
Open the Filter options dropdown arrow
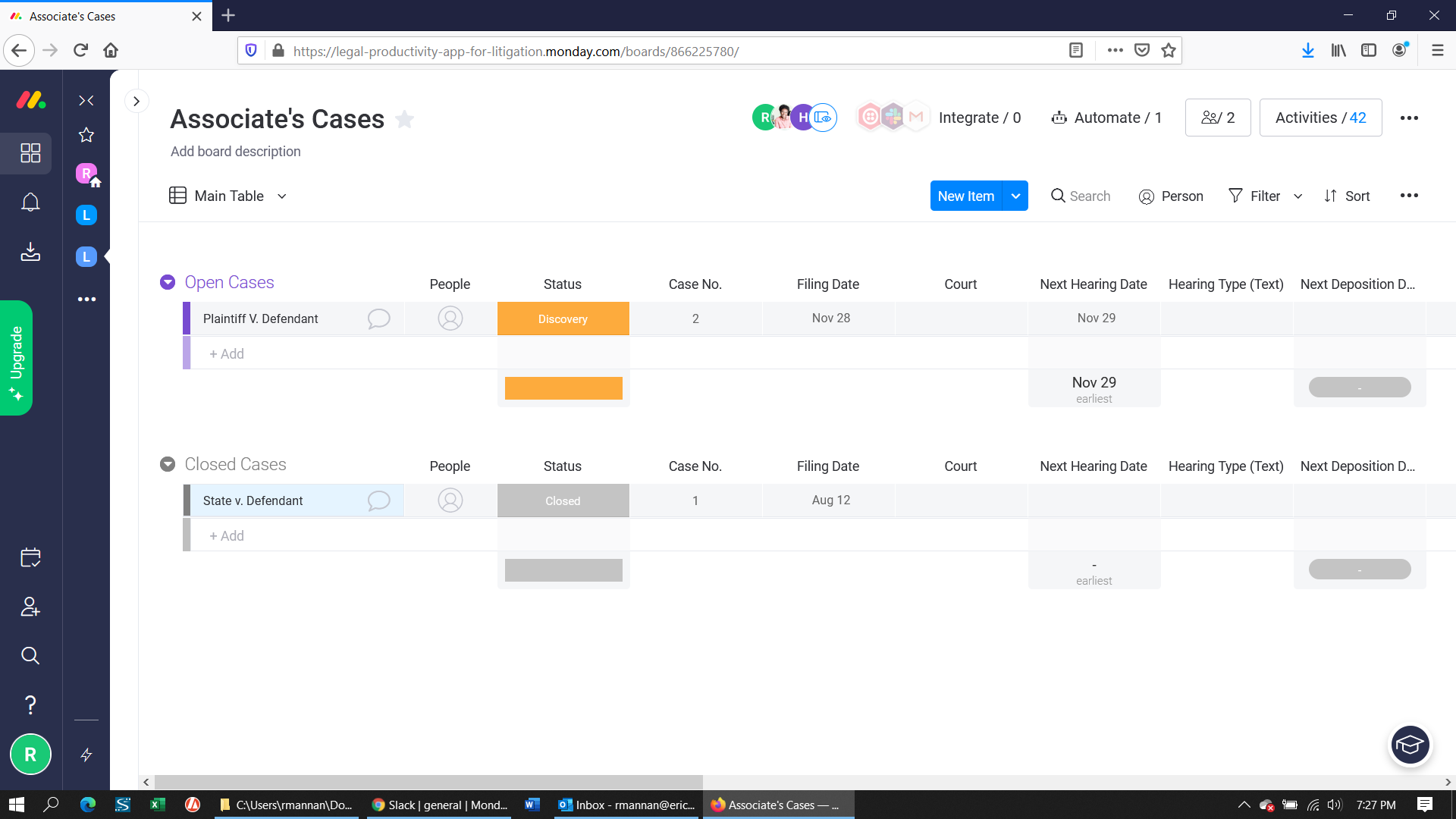click(1298, 196)
